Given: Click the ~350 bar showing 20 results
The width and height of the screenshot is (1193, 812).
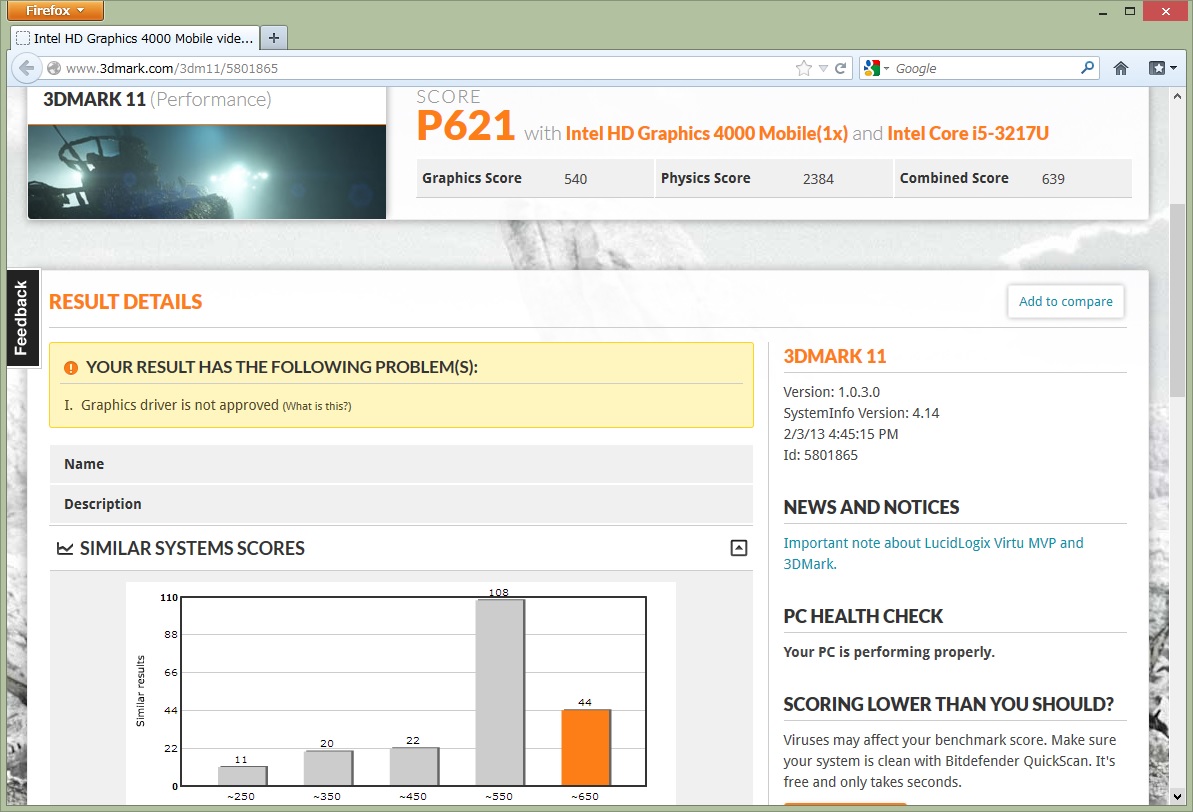Looking at the screenshot, I should tap(328, 768).
